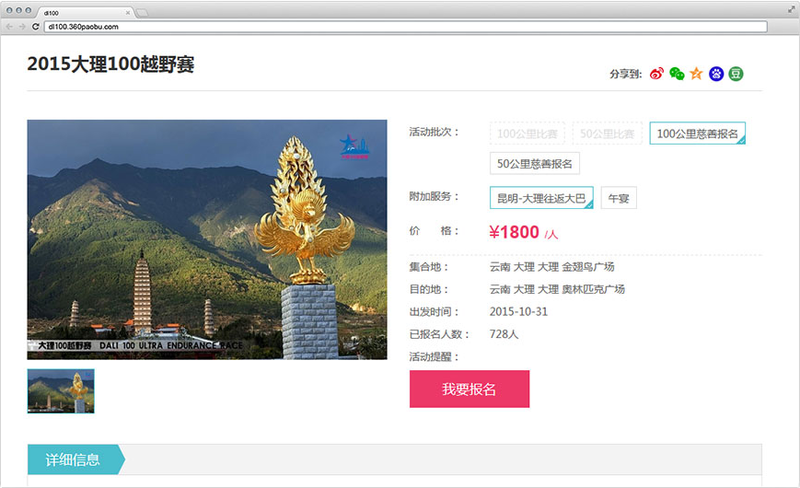Click the browser forward arrow

(x=22, y=27)
